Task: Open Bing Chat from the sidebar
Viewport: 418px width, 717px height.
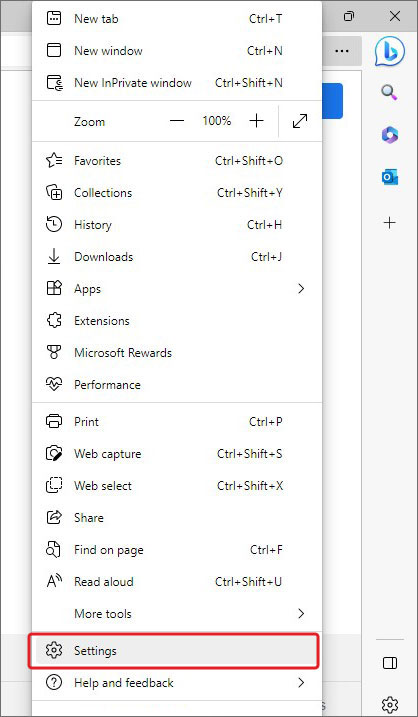Action: (x=390, y=51)
